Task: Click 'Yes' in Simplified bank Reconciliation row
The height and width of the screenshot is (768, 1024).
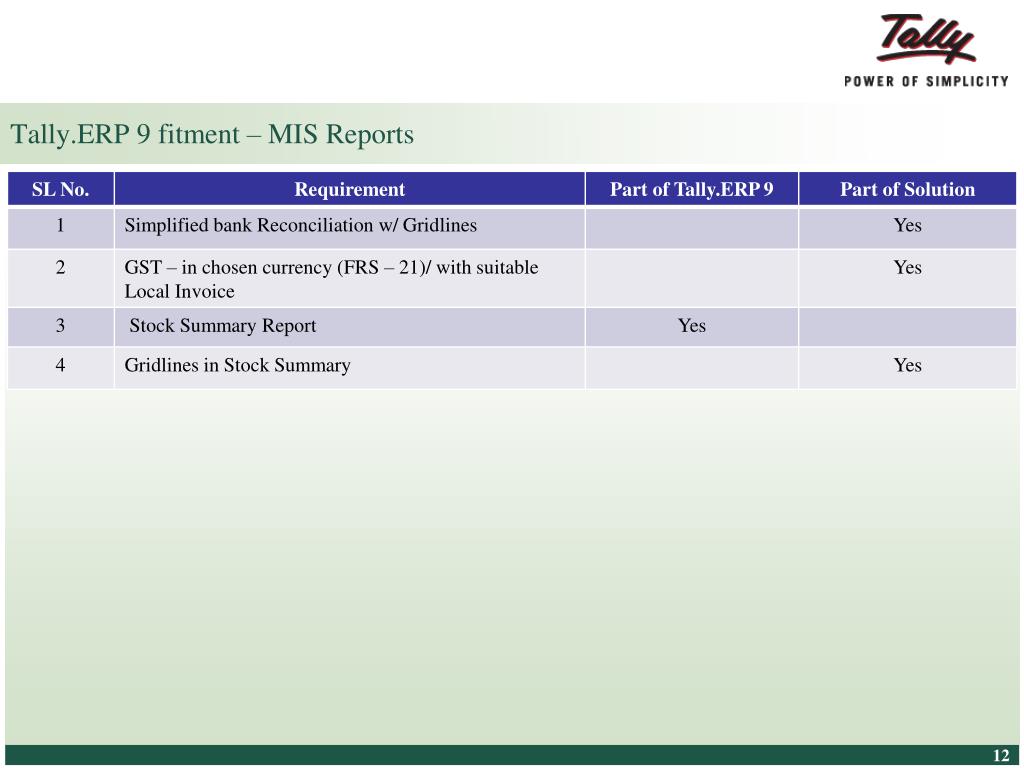Action: [x=907, y=225]
